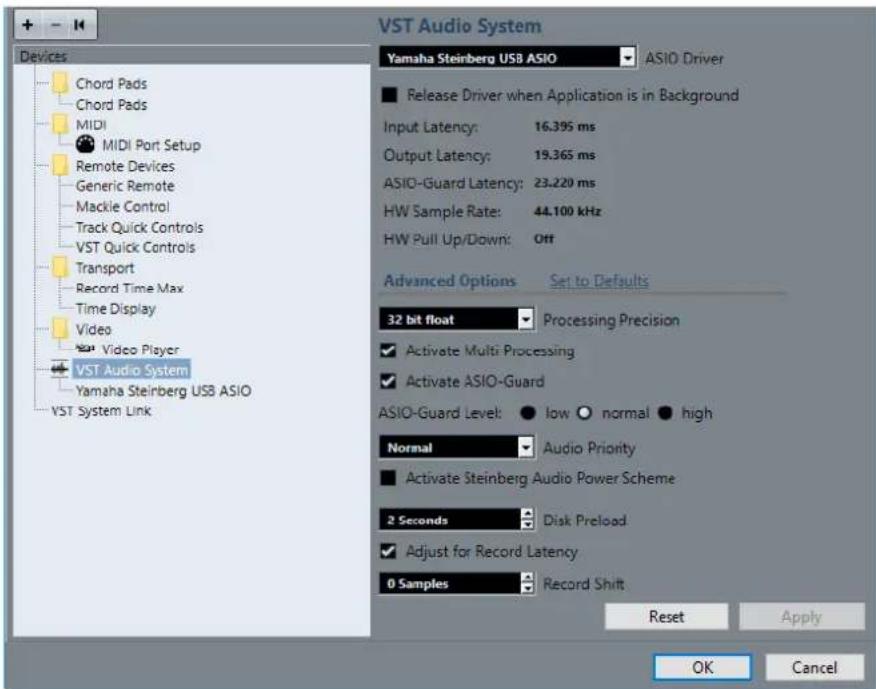Click the Apply button

click(802, 617)
